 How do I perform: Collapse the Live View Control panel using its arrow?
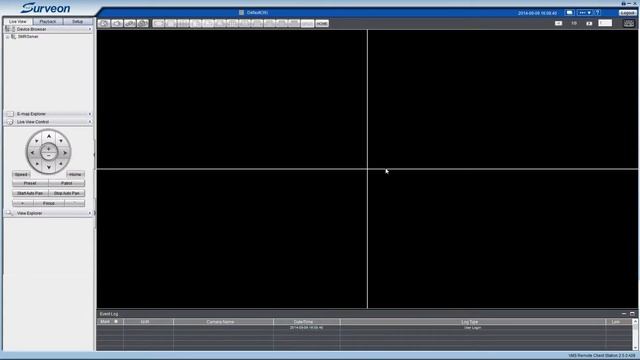point(90,122)
